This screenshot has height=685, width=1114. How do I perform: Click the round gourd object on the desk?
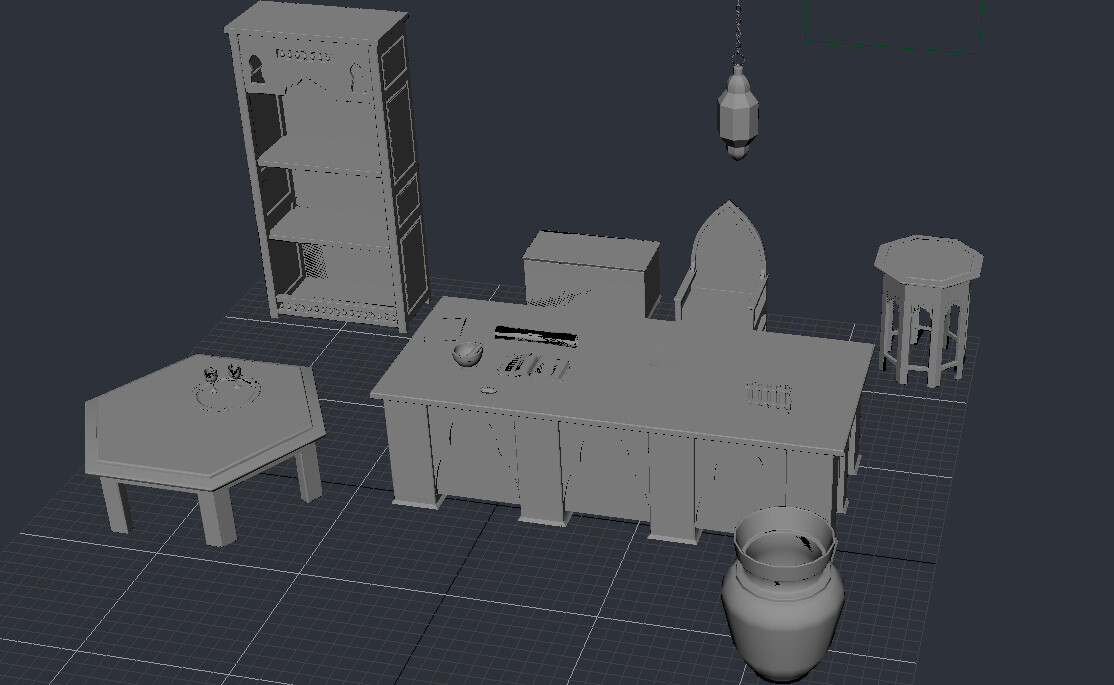pos(466,356)
